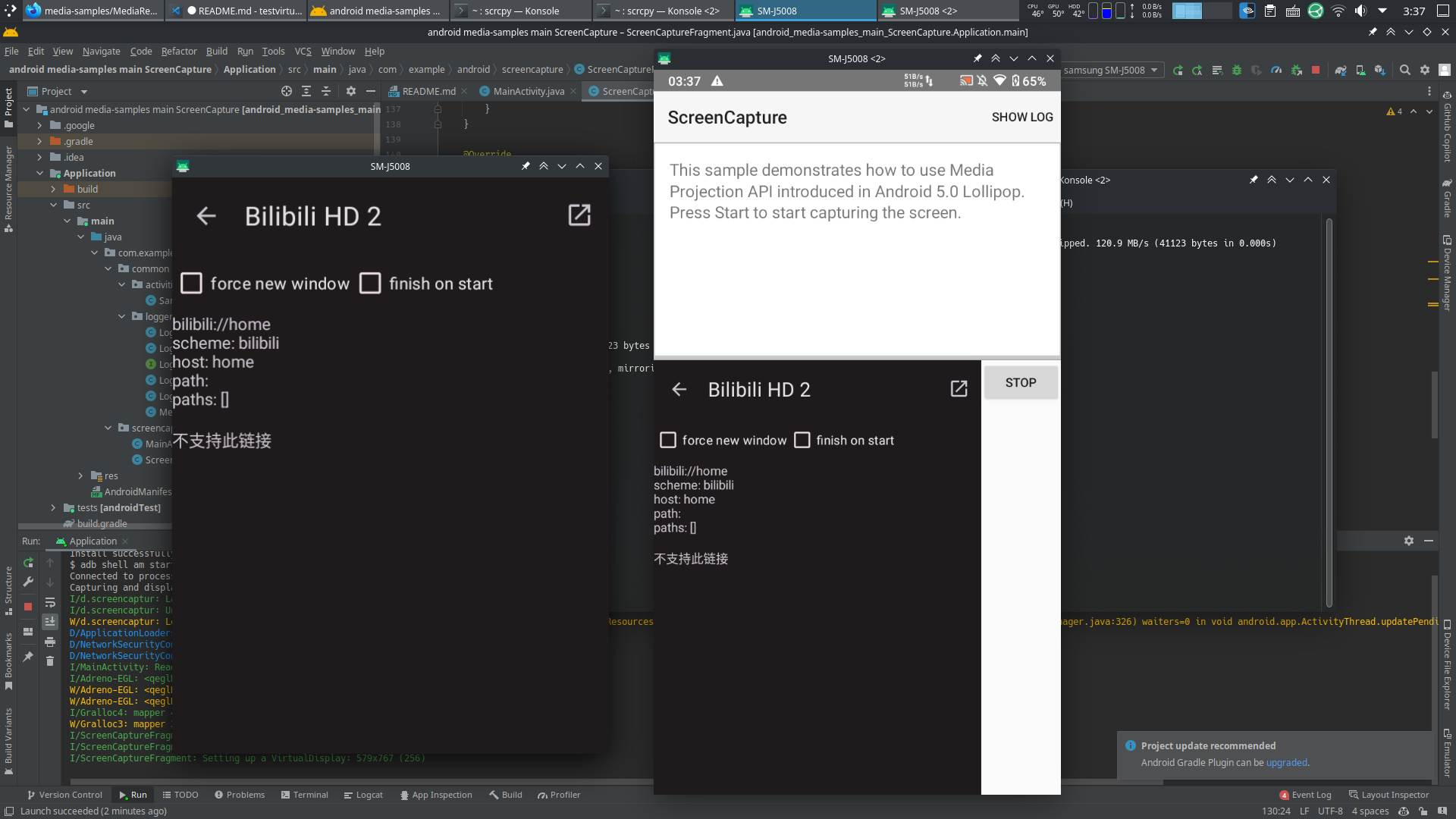Open in new window on Bilibili HD 2
Image resolution: width=1456 pixels, height=819 pixels.
tap(579, 215)
